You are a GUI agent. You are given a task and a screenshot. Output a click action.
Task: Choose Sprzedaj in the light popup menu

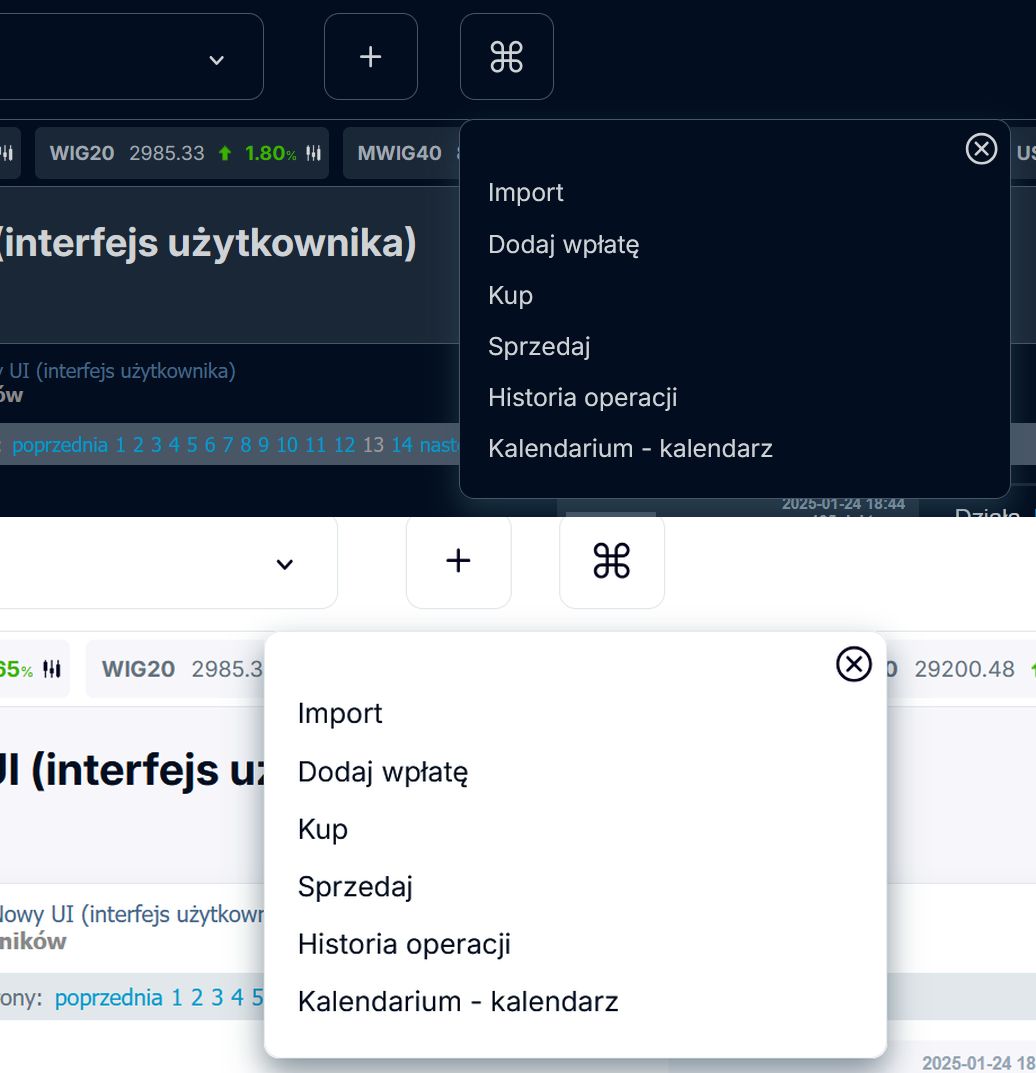[355, 887]
